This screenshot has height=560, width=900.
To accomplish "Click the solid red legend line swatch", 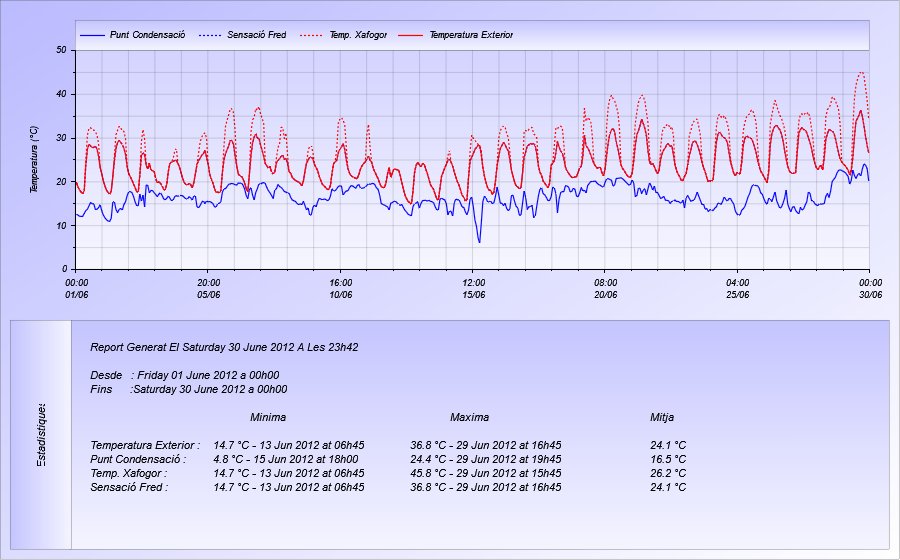I will (x=410, y=35).
